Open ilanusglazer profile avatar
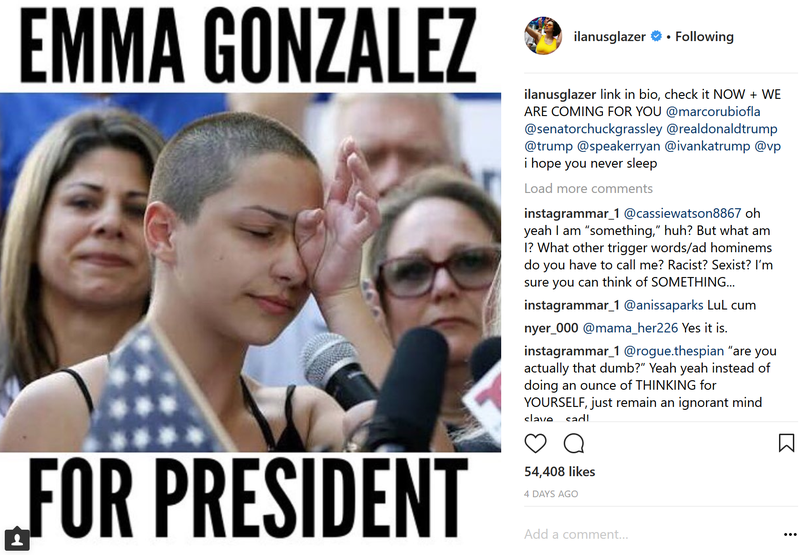The width and height of the screenshot is (800, 555). pos(543,36)
